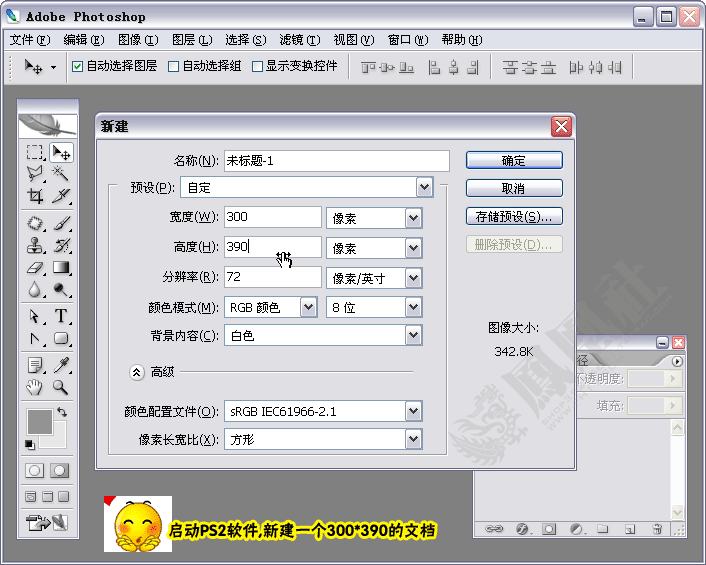Viewport: 706px width, 565px height.
Task: Select the Move tool in toolbox
Action: coord(61,152)
